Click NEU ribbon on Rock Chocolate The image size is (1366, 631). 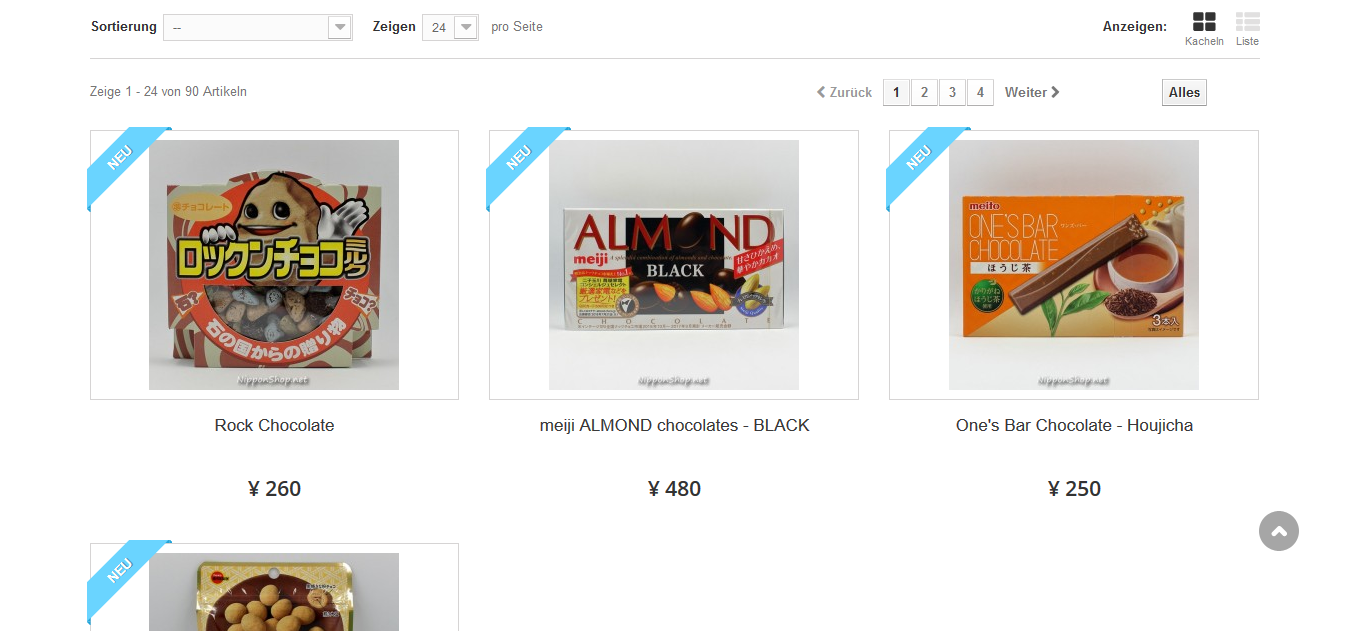(127, 166)
